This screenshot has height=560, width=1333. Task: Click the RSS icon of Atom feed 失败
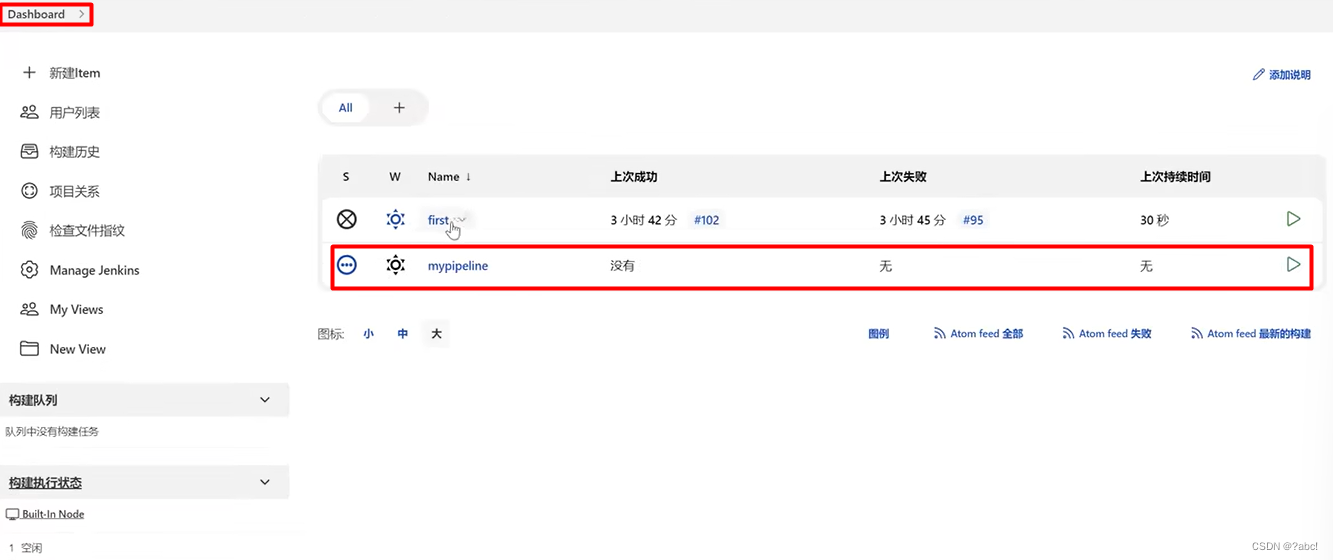[1068, 334]
